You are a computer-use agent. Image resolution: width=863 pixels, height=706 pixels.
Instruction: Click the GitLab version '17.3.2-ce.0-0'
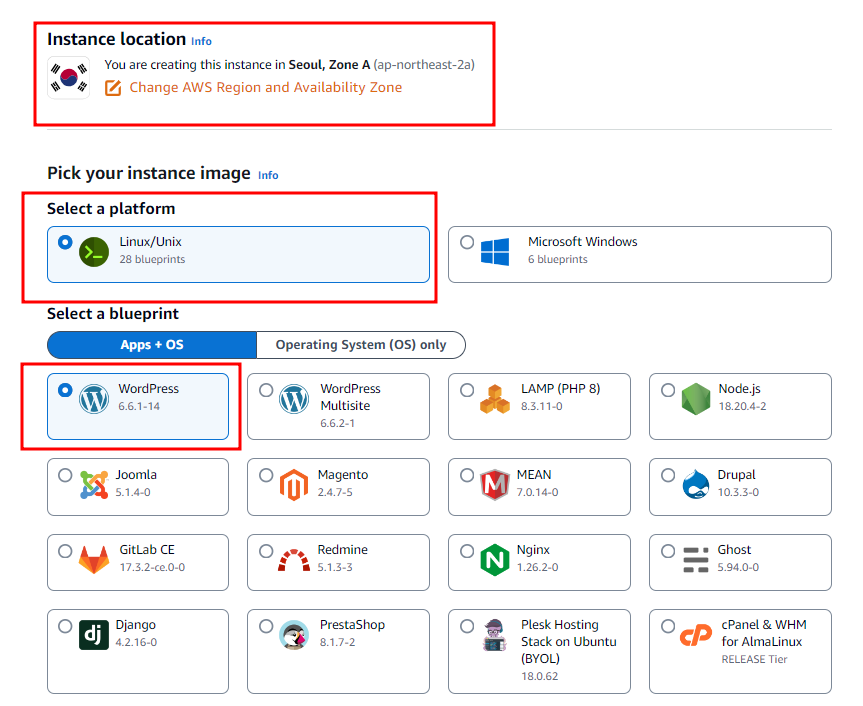point(152,567)
